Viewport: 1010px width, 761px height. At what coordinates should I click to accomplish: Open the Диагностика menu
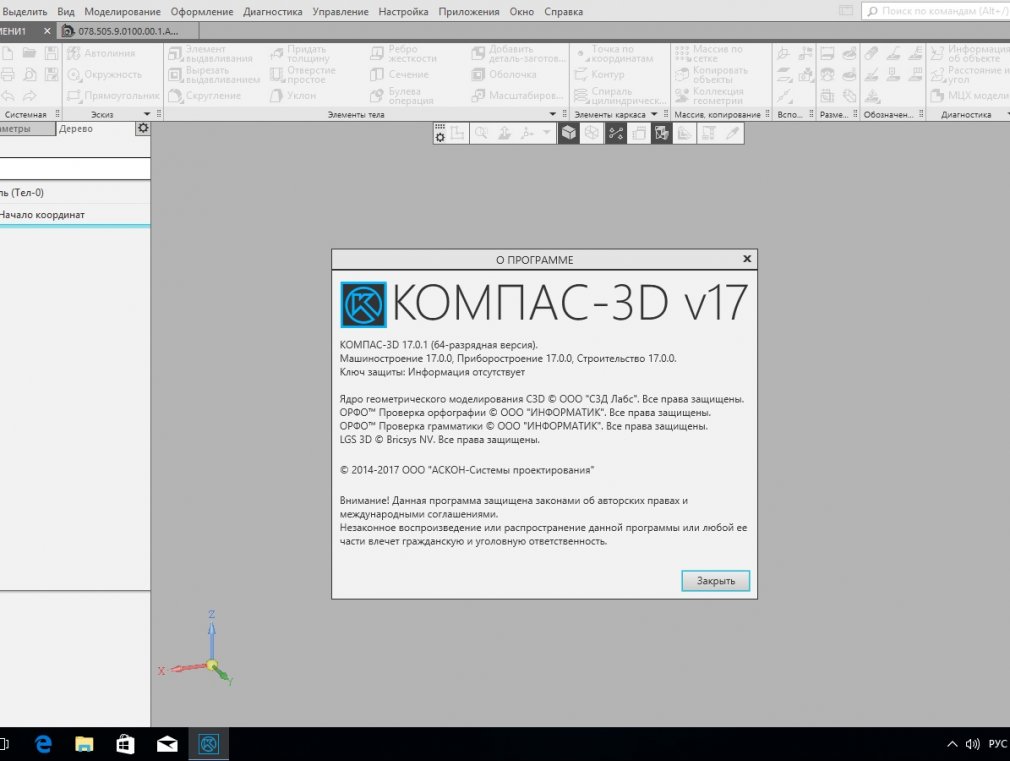pyautogui.click(x=272, y=12)
